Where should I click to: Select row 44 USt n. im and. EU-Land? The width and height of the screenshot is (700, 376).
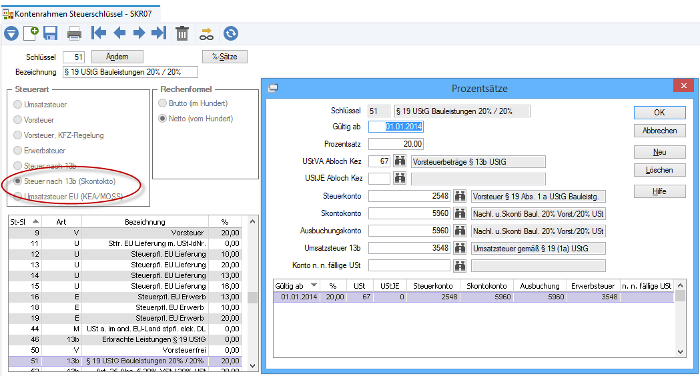pos(125,329)
